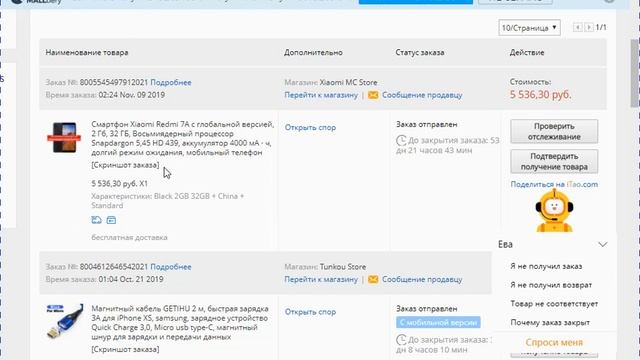Image resolution: width=640 pixels, height=360 pixels.
Task: Open the 10/Страница page size dropdown
Action: pyautogui.click(x=529, y=28)
